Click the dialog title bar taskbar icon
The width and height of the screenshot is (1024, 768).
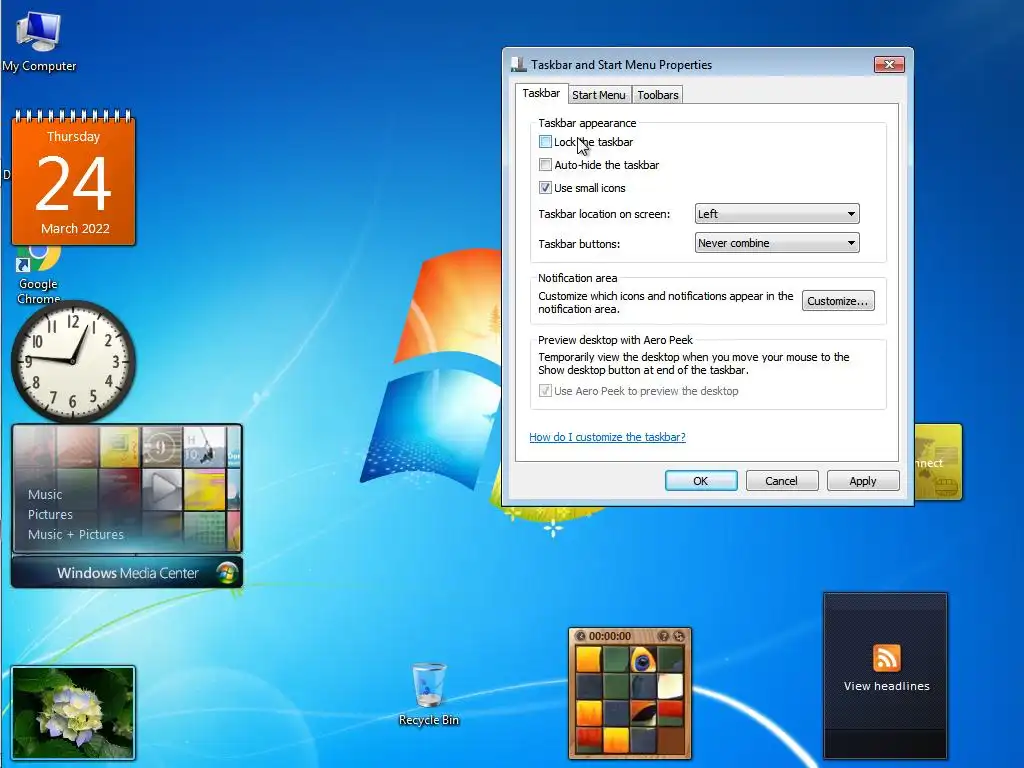pos(519,64)
